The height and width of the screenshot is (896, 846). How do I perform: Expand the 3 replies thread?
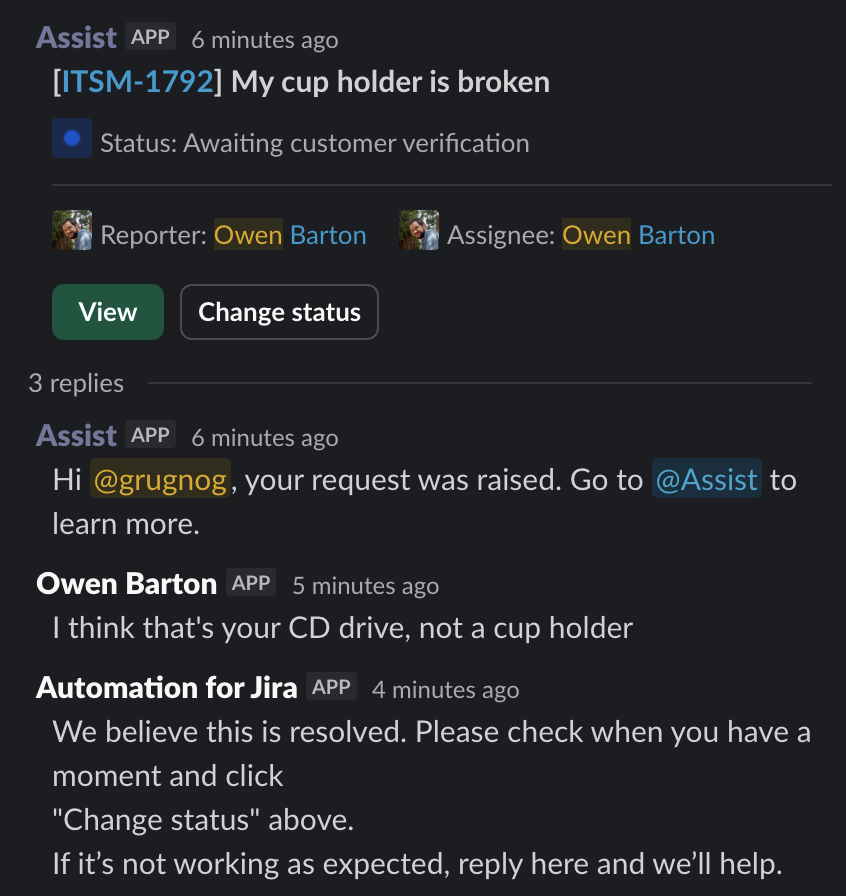point(75,383)
